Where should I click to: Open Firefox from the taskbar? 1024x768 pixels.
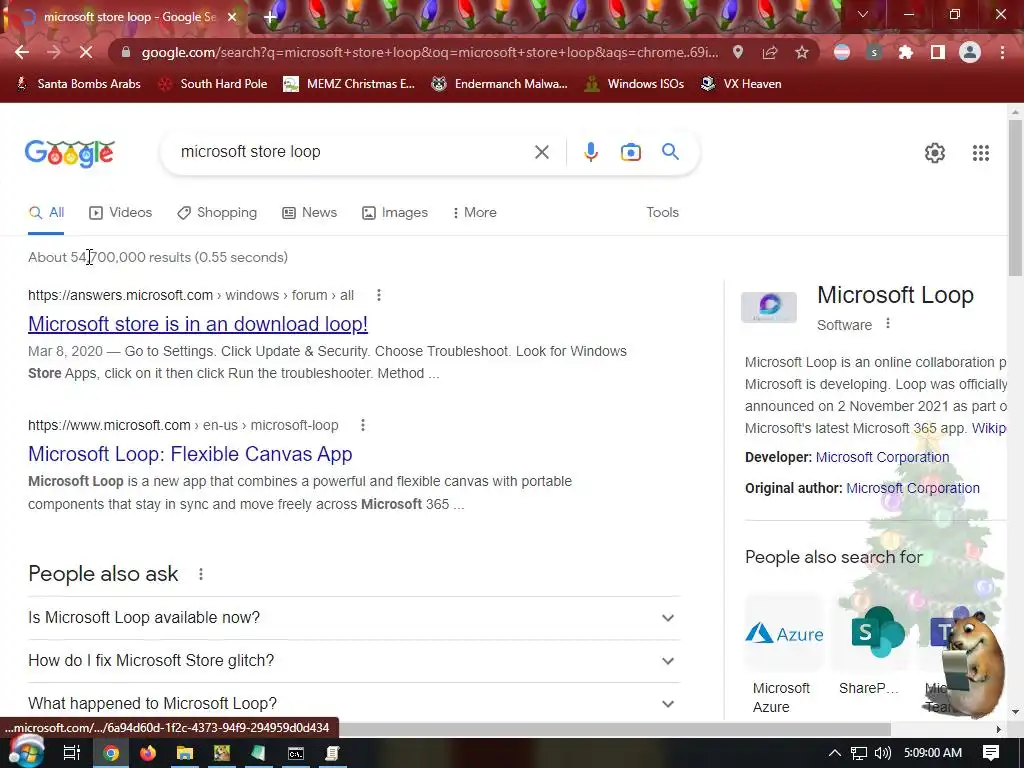tap(148, 753)
